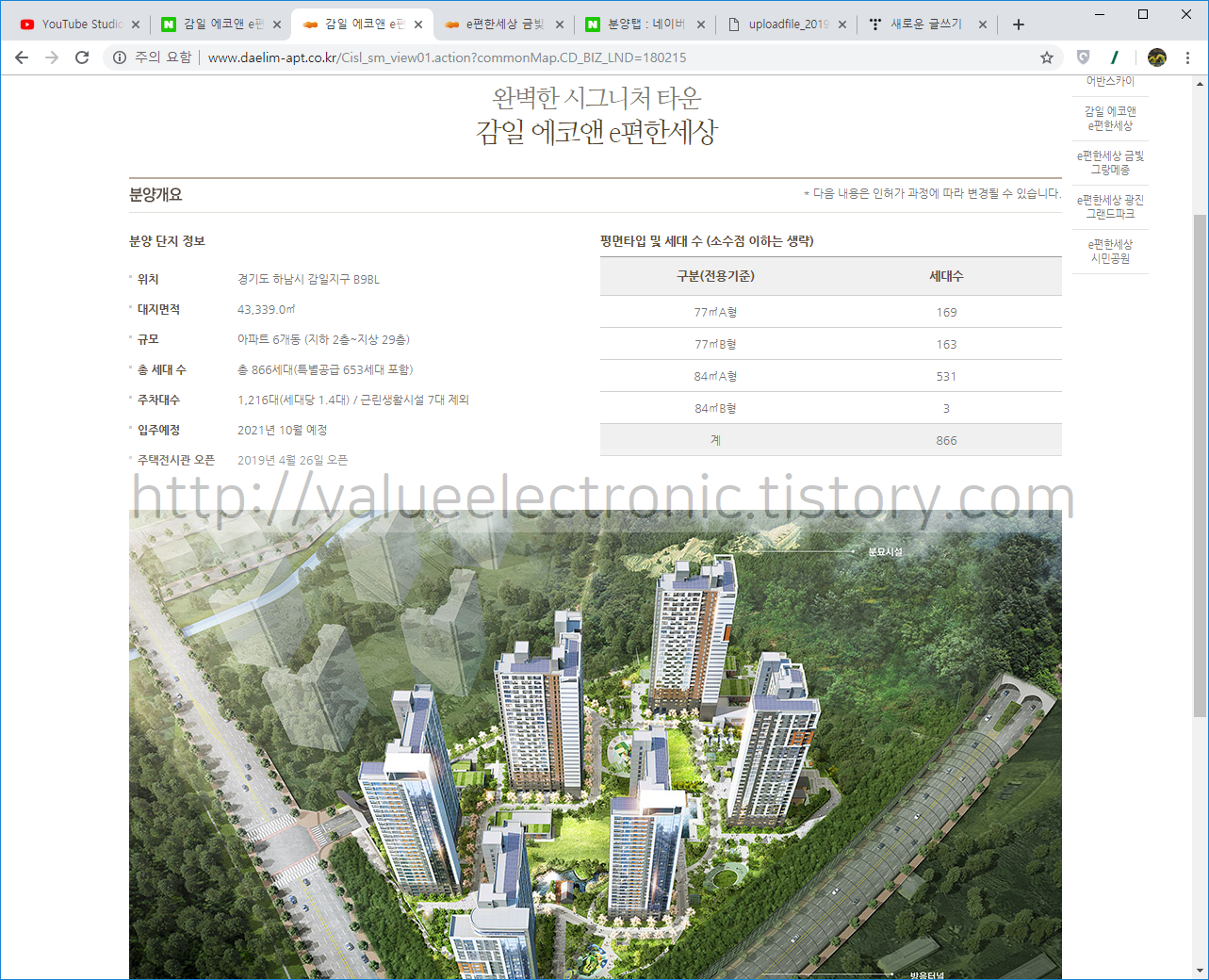The width and height of the screenshot is (1209, 980).
Task: Click the 분묘시설 label on the image
Action: (x=885, y=552)
